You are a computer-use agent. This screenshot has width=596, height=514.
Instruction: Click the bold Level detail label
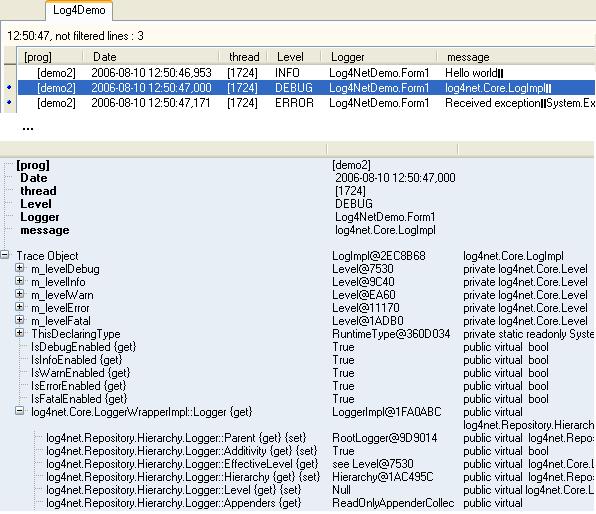tap(36, 204)
